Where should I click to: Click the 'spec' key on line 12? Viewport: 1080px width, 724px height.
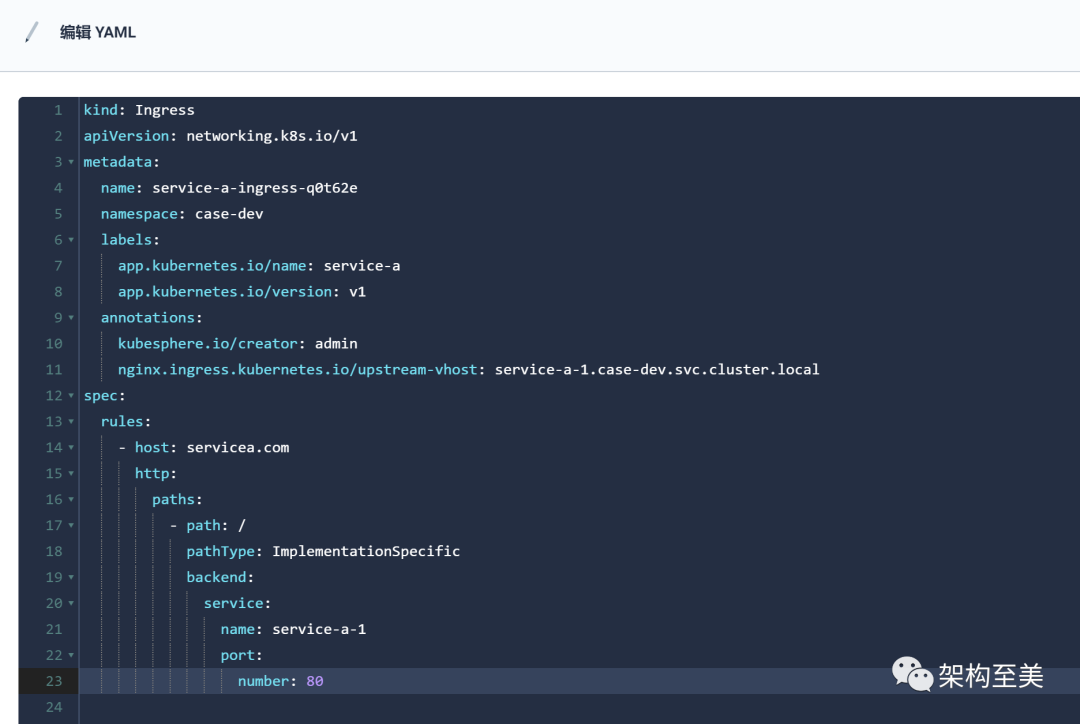(101, 395)
